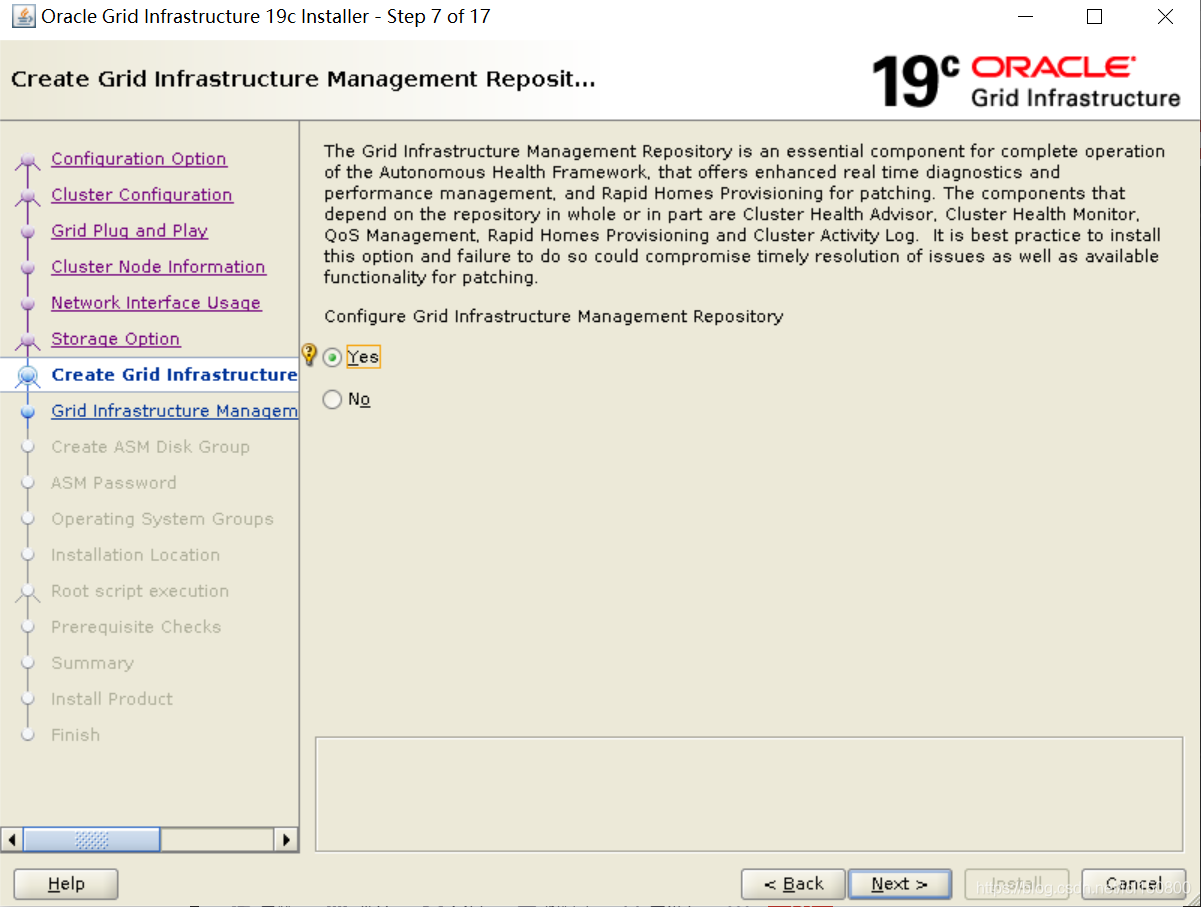The height and width of the screenshot is (907, 1201).
Task: Click the Back button
Action: (x=793, y=884)
